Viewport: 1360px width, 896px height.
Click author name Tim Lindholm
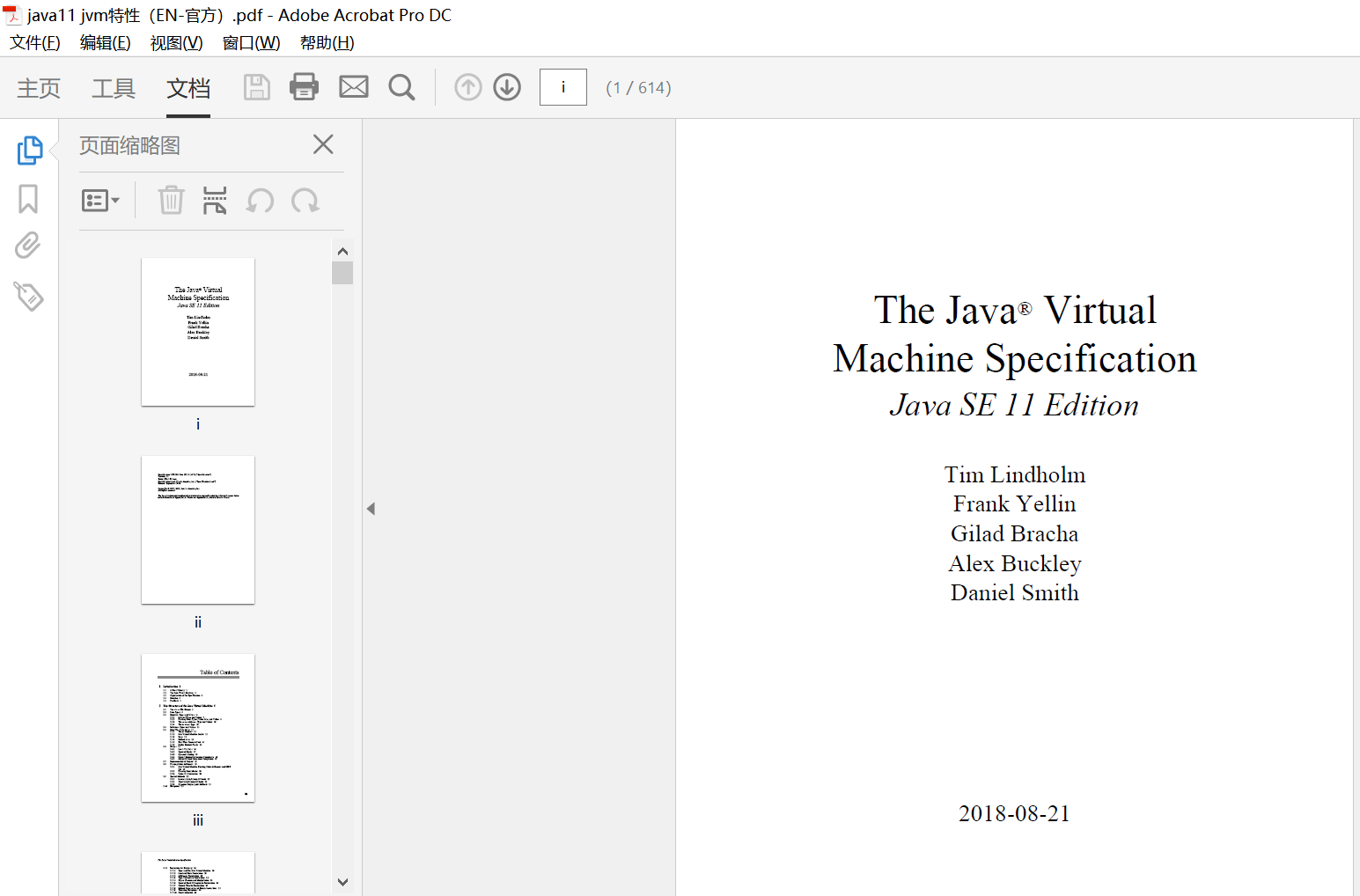click(1015, 475)
